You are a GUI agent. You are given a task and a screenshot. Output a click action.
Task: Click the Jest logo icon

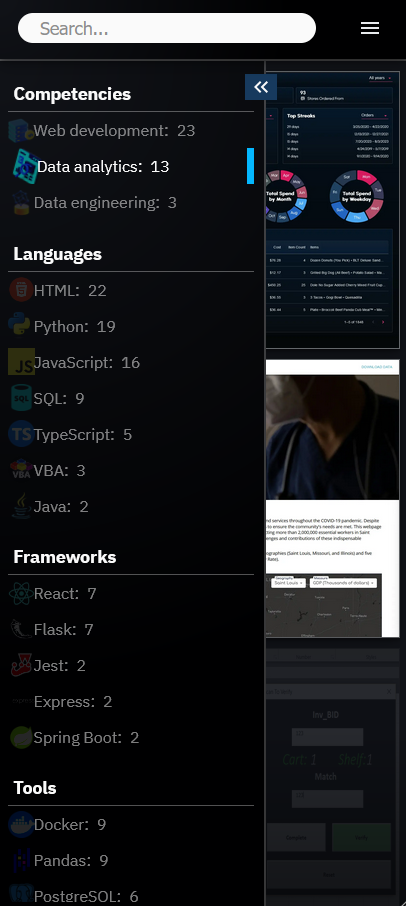point(21,666)
